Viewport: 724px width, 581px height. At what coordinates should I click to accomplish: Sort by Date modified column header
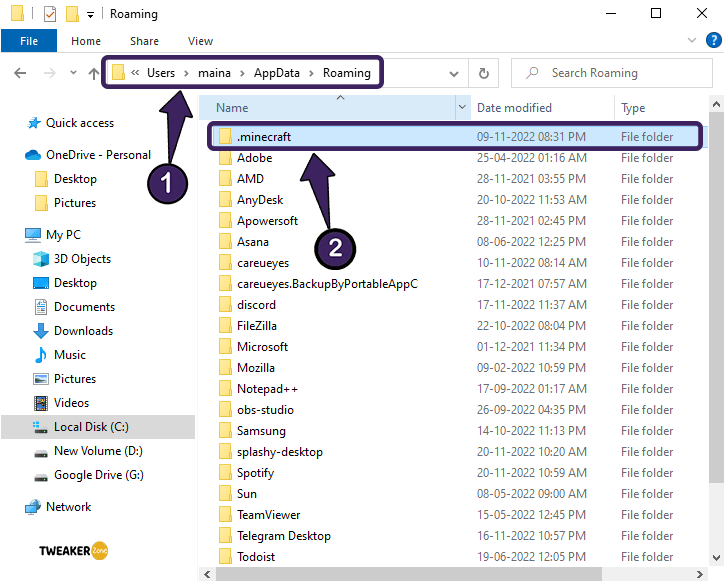point(514,108)
